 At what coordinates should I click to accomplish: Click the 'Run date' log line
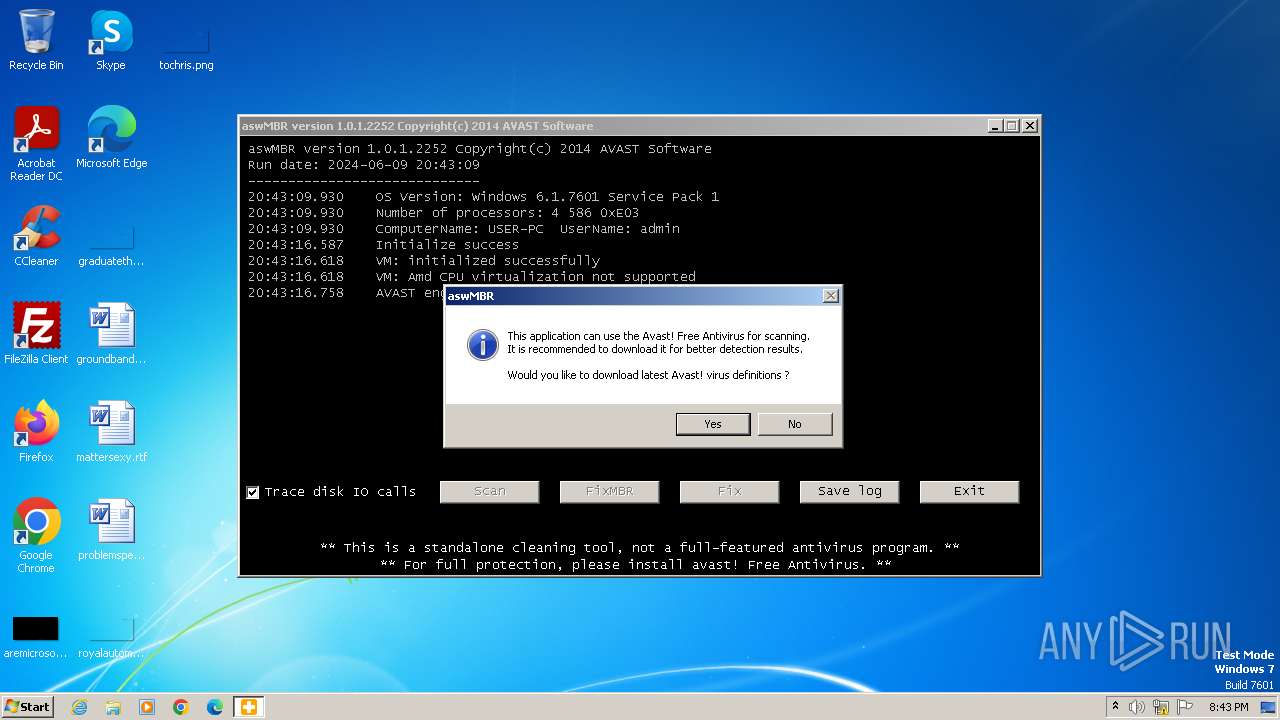point(364,165)
